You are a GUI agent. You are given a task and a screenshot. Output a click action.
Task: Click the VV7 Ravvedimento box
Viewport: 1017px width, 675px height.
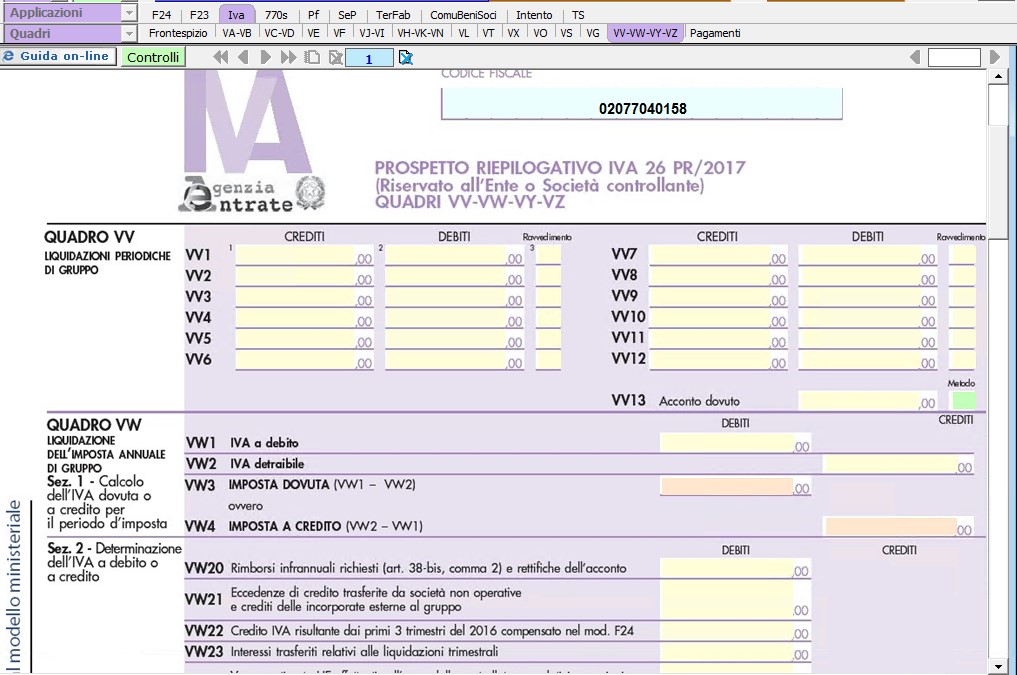point(963,255)
